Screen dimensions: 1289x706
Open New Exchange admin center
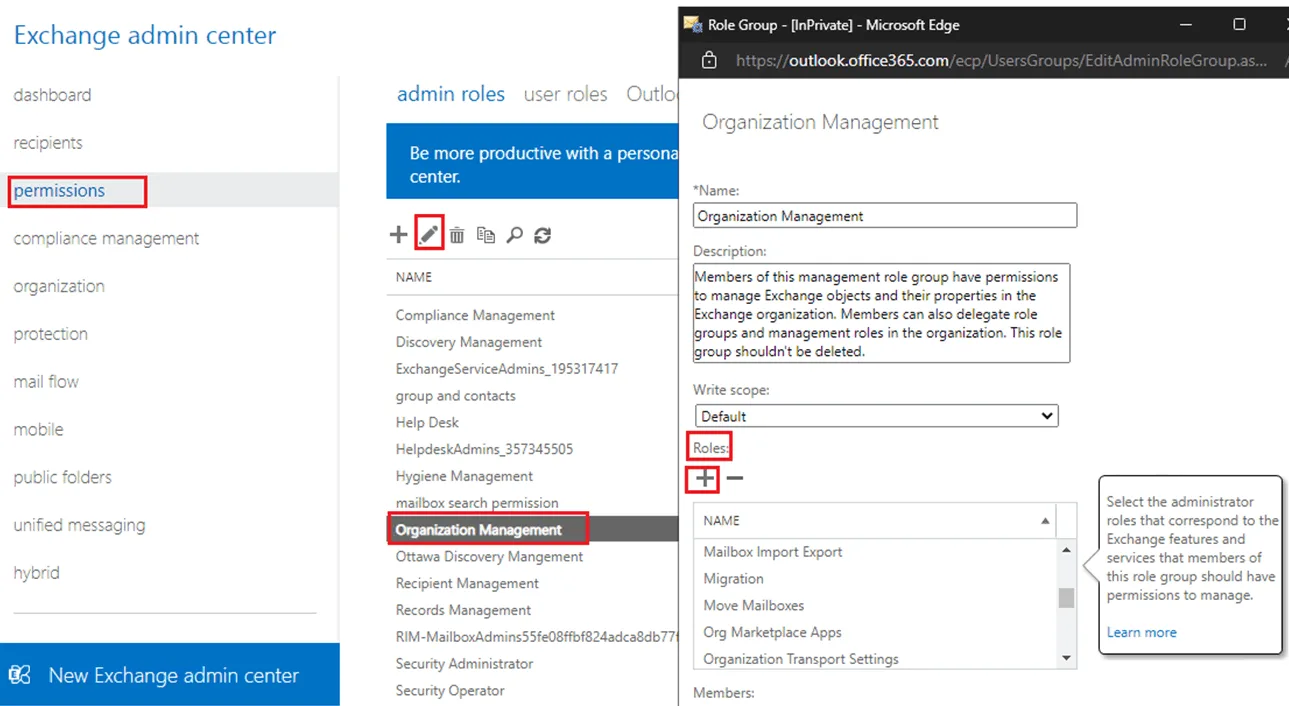pos(172,675)
